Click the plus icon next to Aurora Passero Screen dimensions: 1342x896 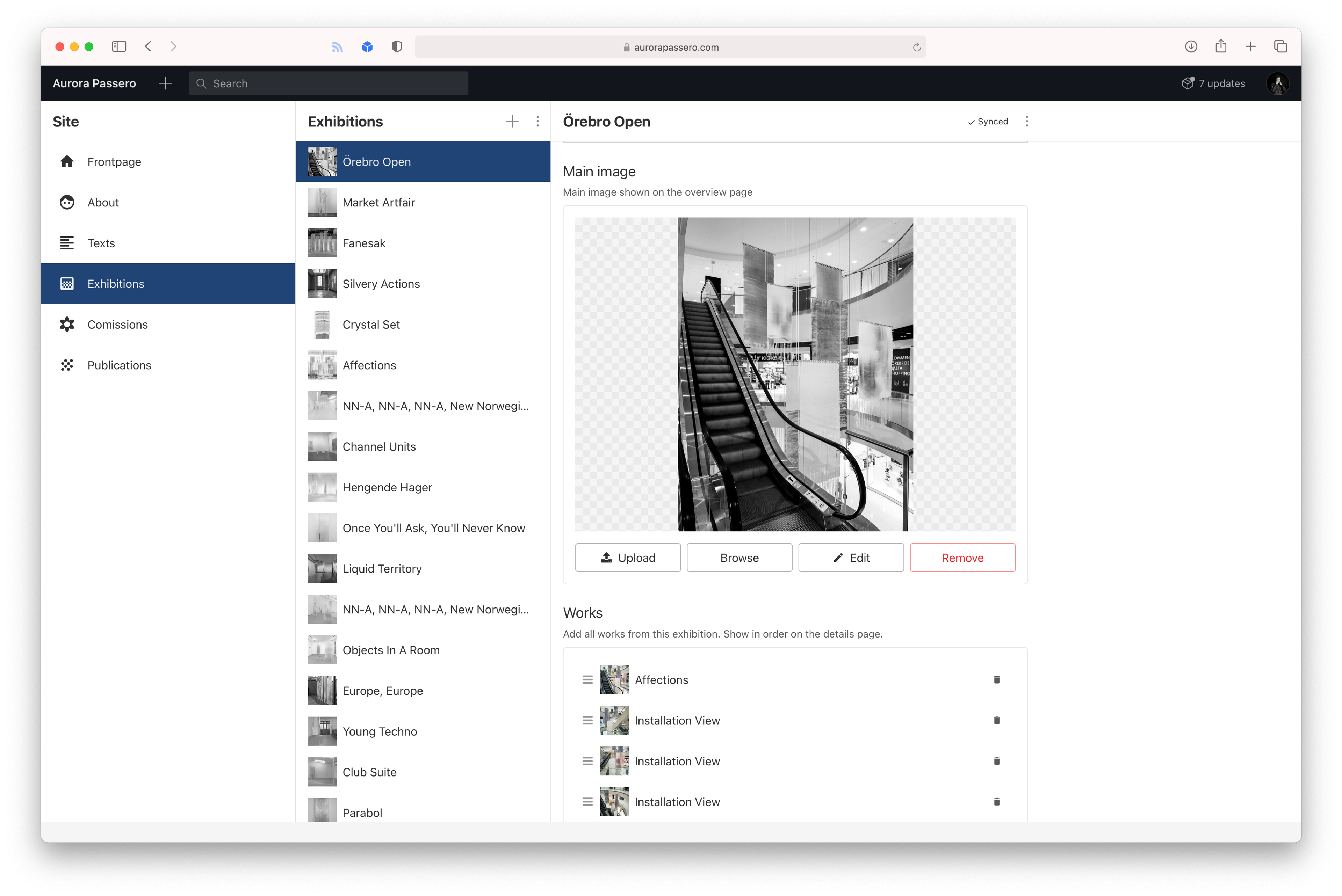[165, 83]
